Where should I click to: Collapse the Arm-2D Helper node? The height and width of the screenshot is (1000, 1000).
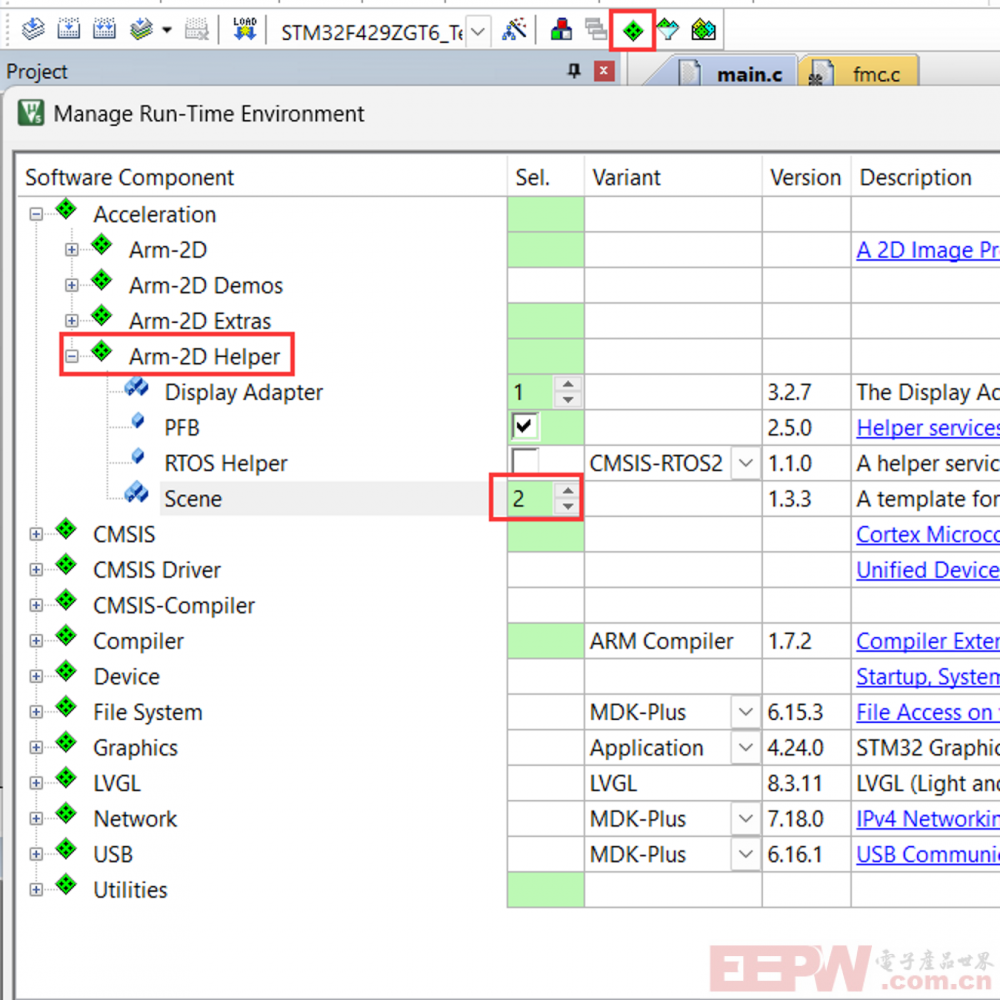pyautogui.click(x=72, y=357)
